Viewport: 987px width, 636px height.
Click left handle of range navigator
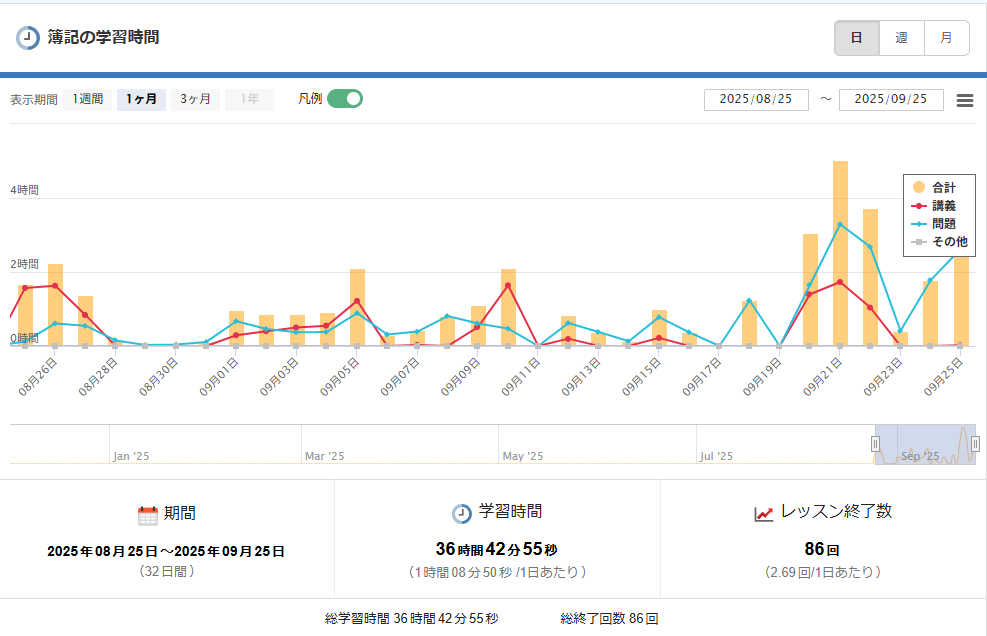point(875,444)
